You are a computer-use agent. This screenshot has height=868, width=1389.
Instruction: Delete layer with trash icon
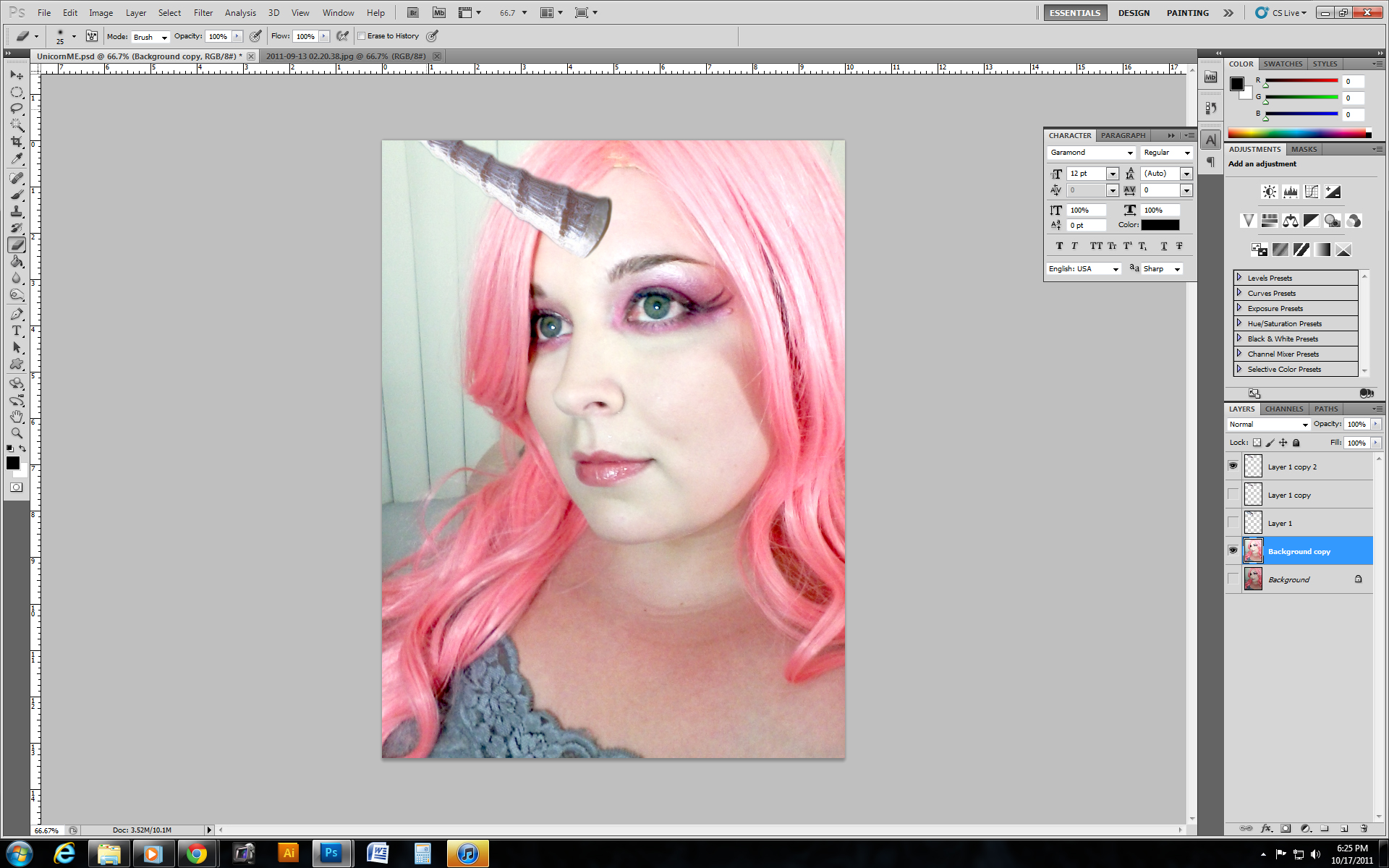[1364, 828]
